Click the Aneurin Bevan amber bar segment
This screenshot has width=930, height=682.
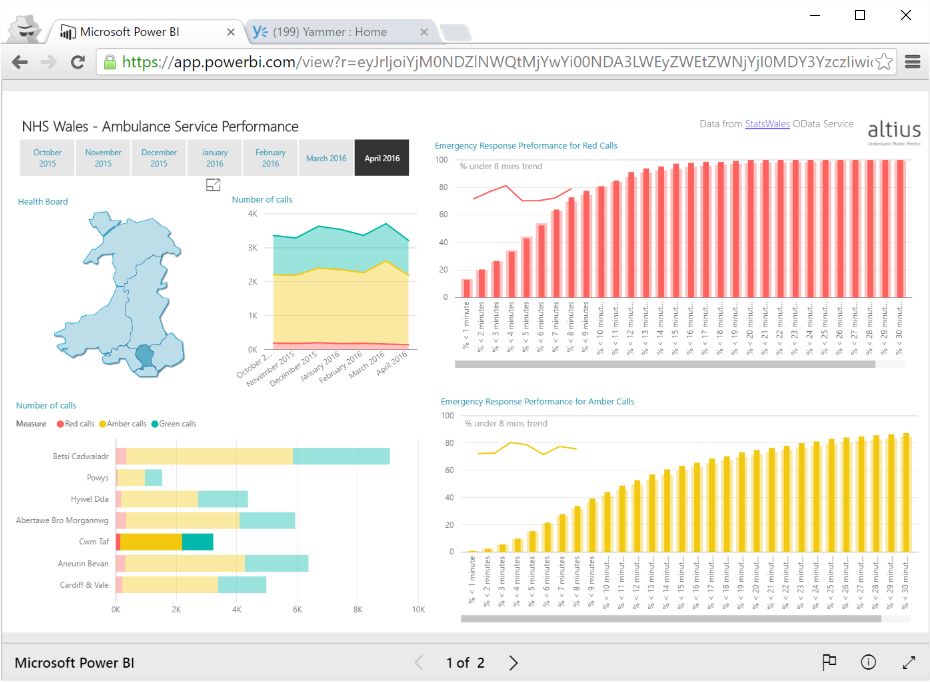185,563
